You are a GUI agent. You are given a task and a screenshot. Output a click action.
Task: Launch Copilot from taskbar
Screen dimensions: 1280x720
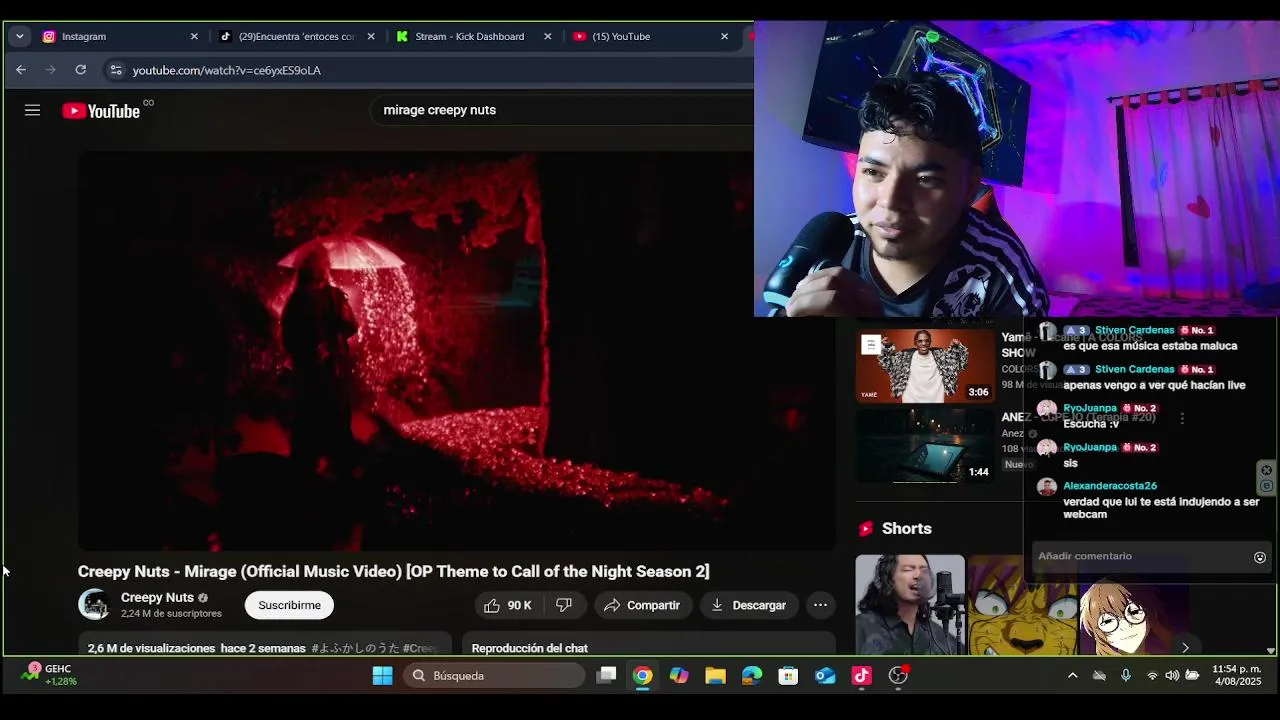[x=679, y=676]
